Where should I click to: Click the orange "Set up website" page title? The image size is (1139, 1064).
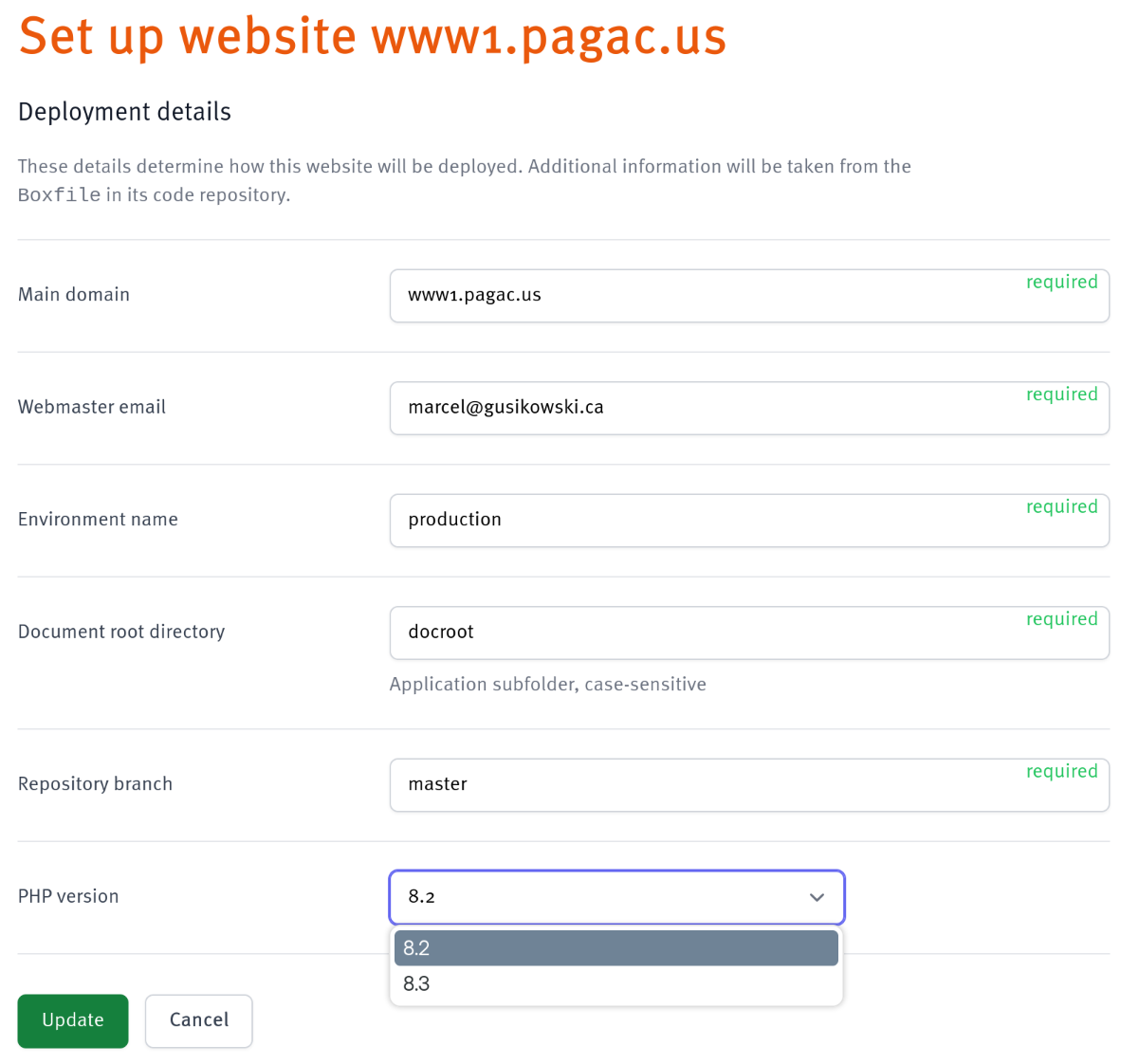click(372, 36)
